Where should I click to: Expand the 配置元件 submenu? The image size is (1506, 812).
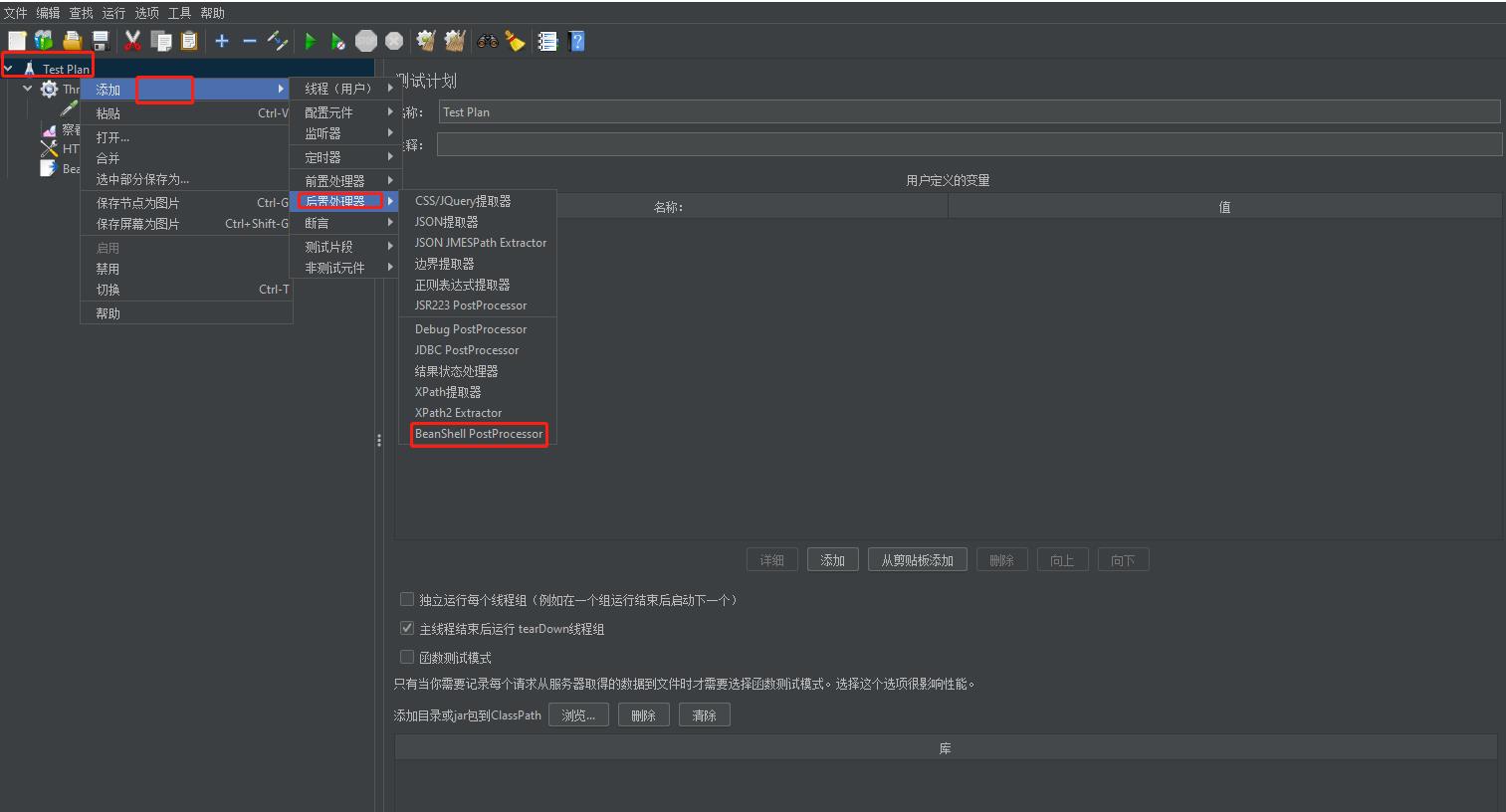[343, 112]
